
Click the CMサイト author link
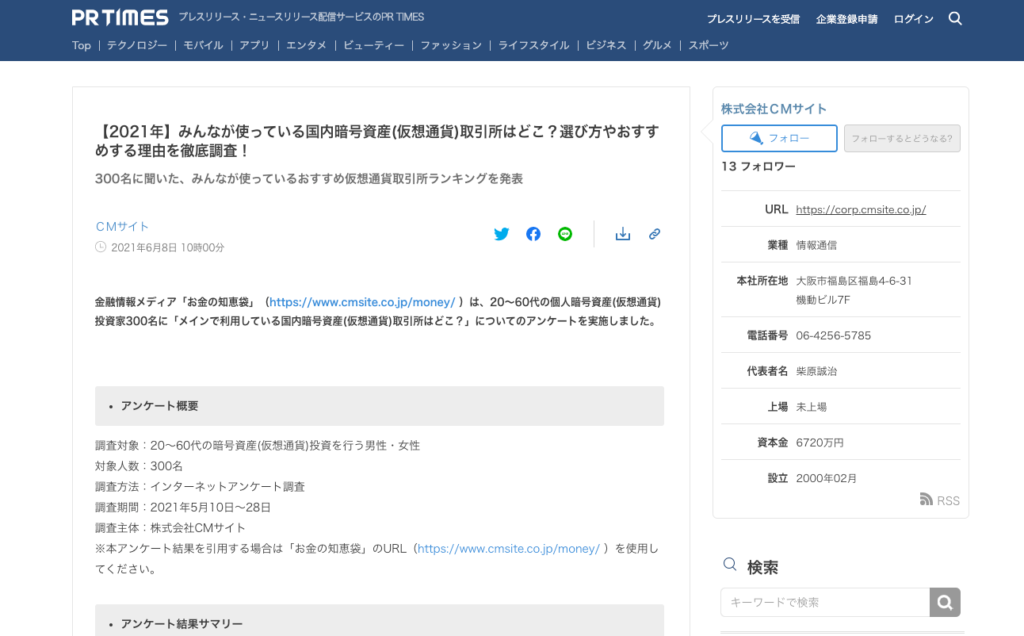[x=122, y=226]
